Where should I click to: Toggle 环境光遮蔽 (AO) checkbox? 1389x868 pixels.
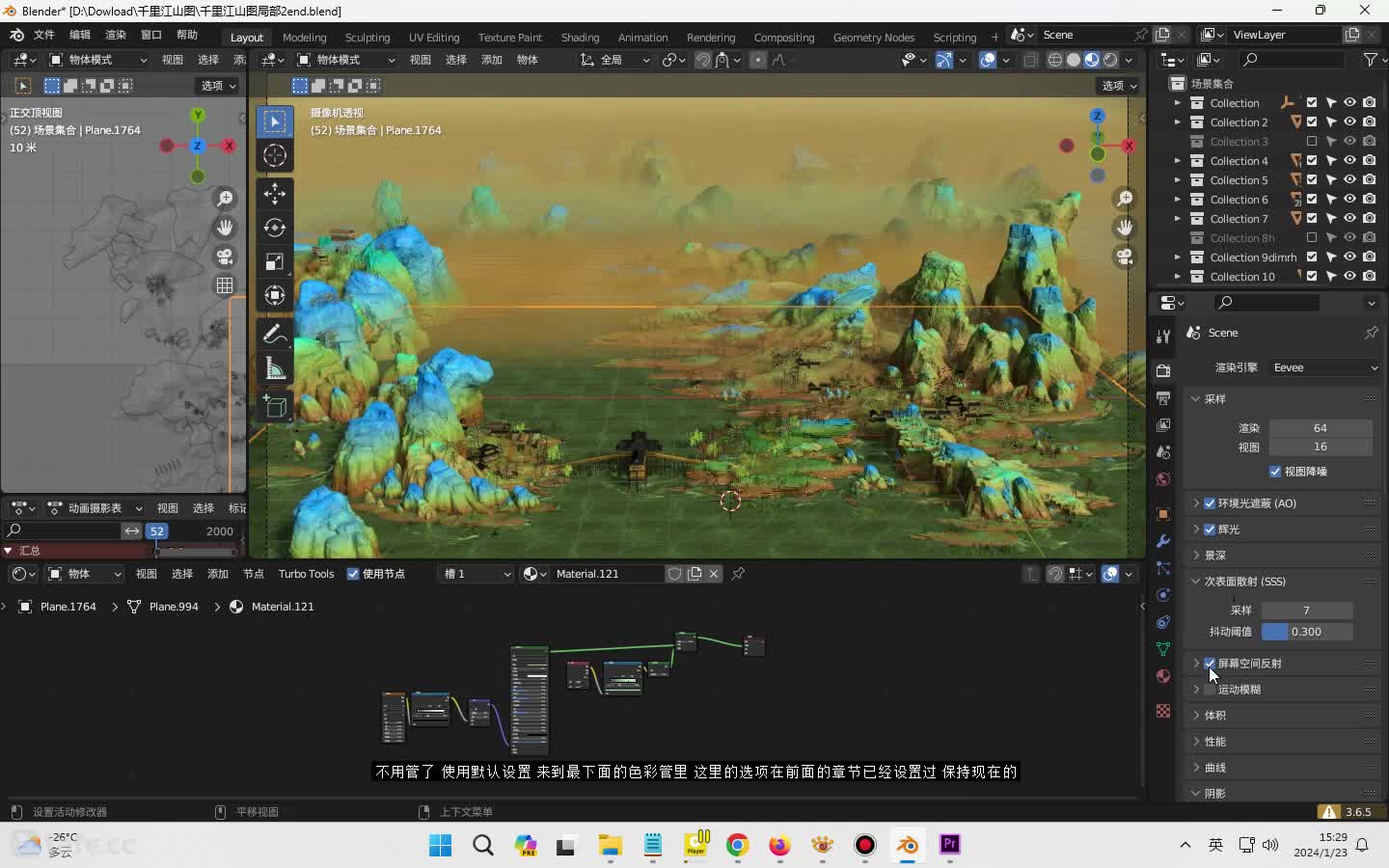1210,503
